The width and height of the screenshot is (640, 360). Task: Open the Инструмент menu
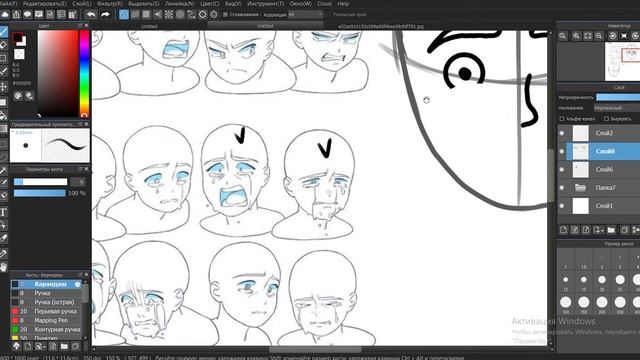pyautogui.click(x=265, y=4)
